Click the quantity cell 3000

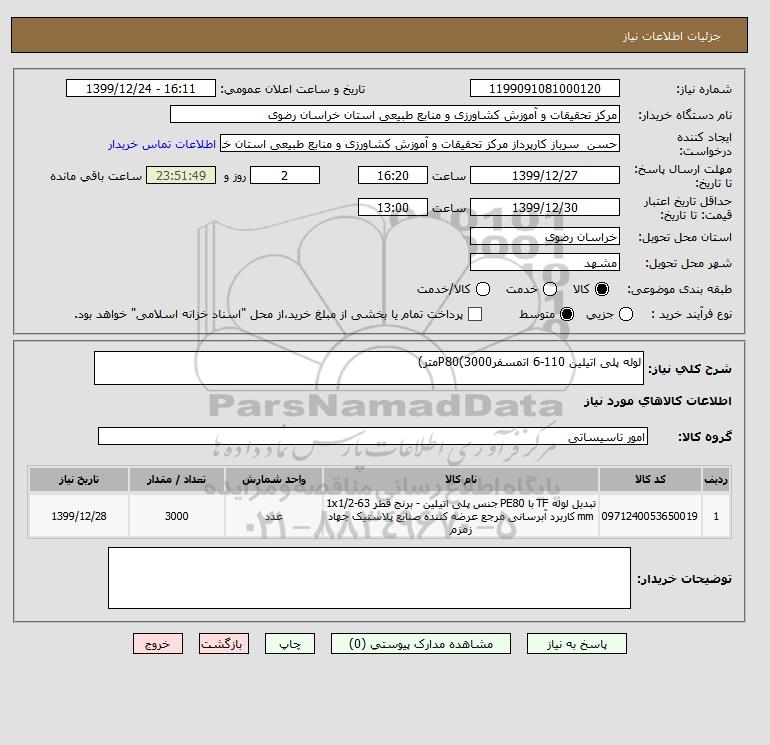[177, 516]
